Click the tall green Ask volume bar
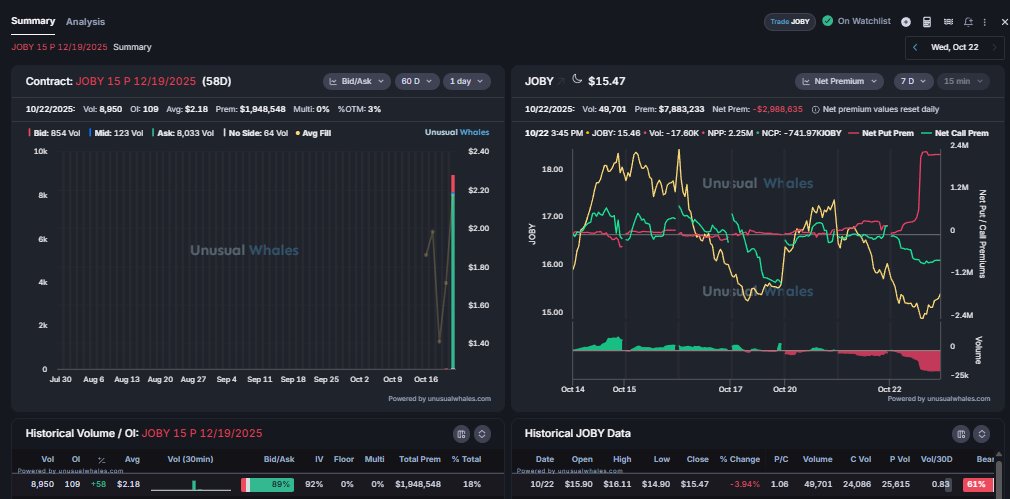Image resolution: width=1010 pixels, height=499 pixels. [x=453, y=280]
